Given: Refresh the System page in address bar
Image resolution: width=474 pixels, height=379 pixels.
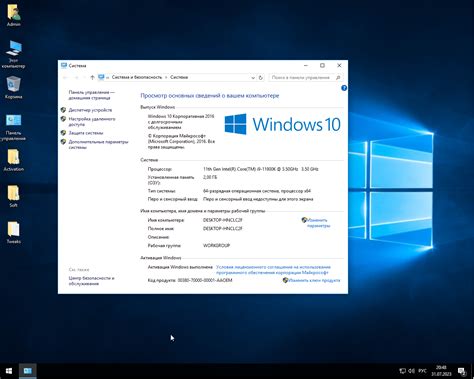Looking at the screenshot, I should 261,78.
